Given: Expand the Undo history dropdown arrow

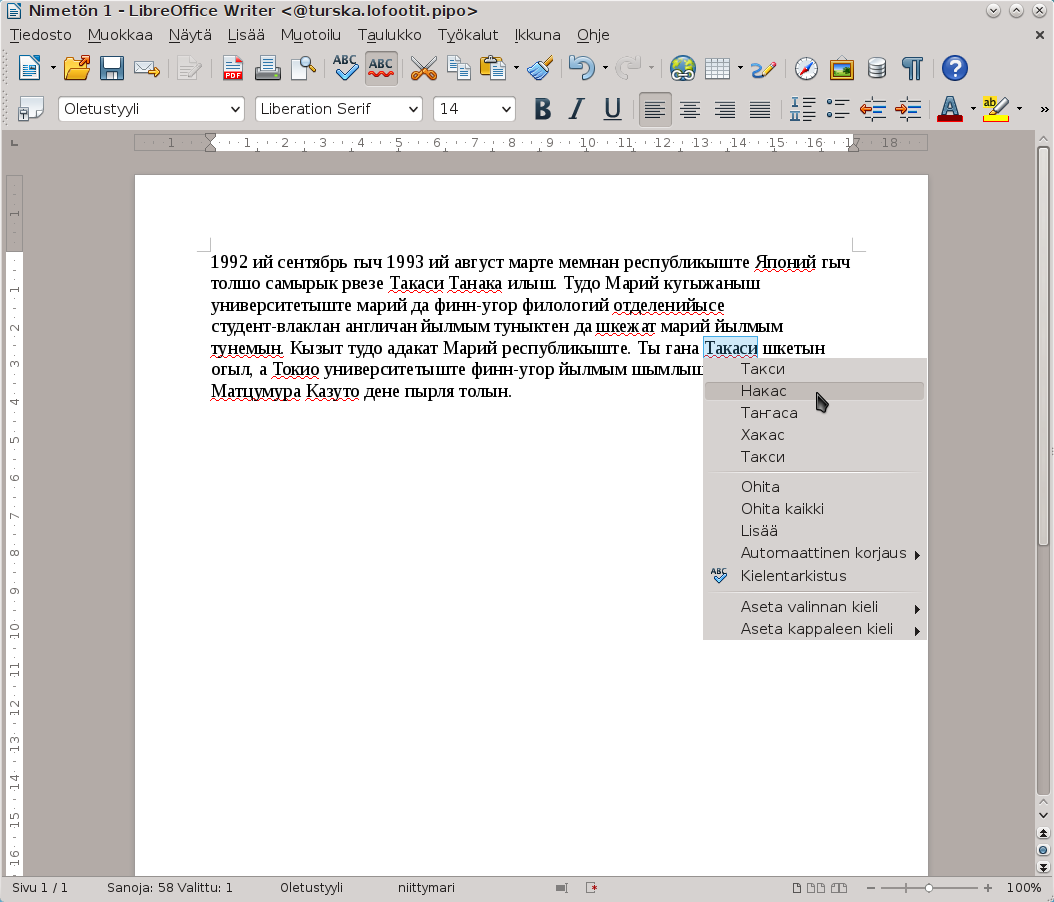Looking at the screenshot, I should (605, 68).
